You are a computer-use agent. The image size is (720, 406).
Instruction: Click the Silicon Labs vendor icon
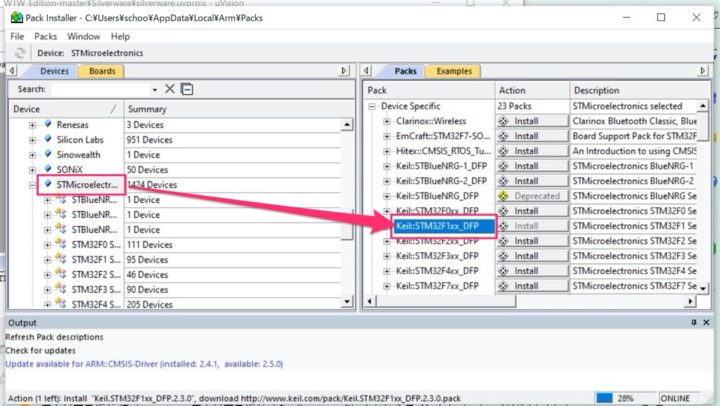[x=47, y=140]
